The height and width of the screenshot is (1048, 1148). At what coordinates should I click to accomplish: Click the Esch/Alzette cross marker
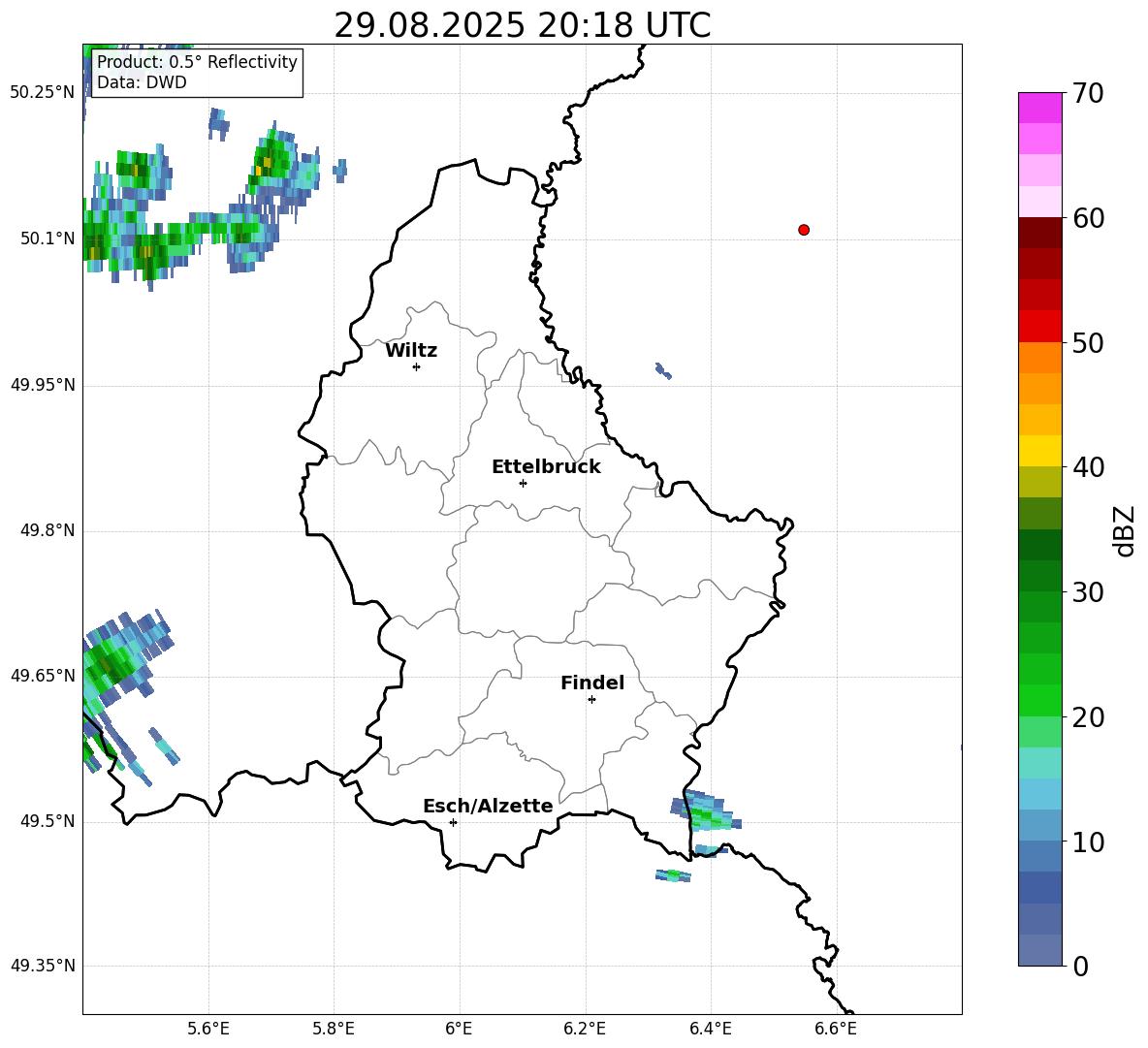453,822
